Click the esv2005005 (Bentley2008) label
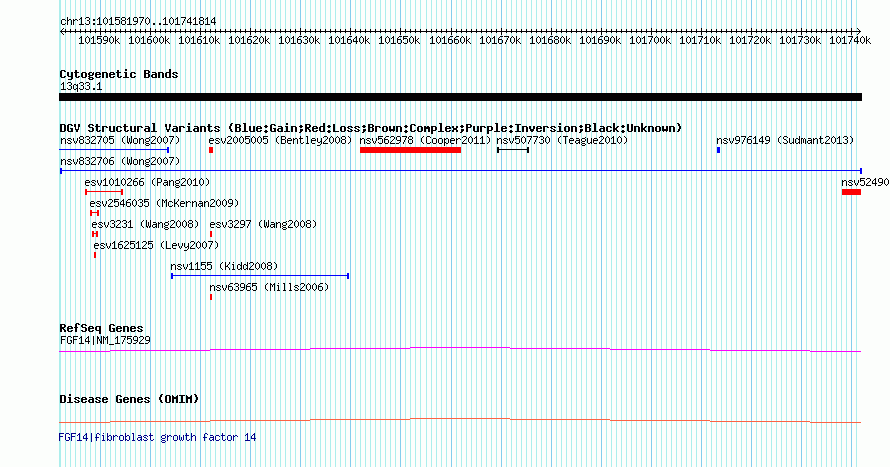Image resolution: width=890 pixels, height=467 pixels. 280,140
